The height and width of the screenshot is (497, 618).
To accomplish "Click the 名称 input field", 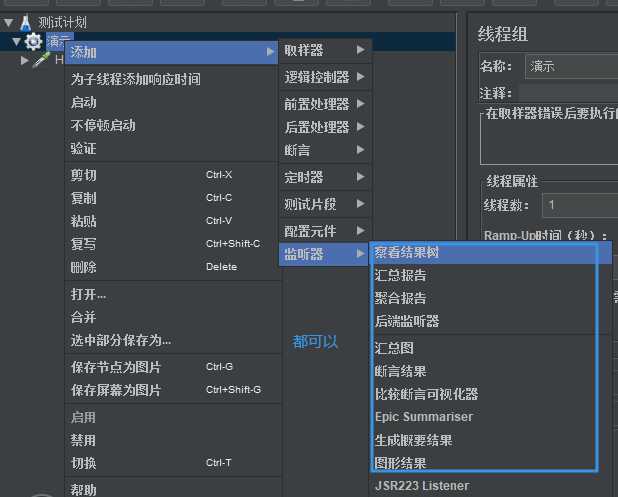I will [572, 67].
